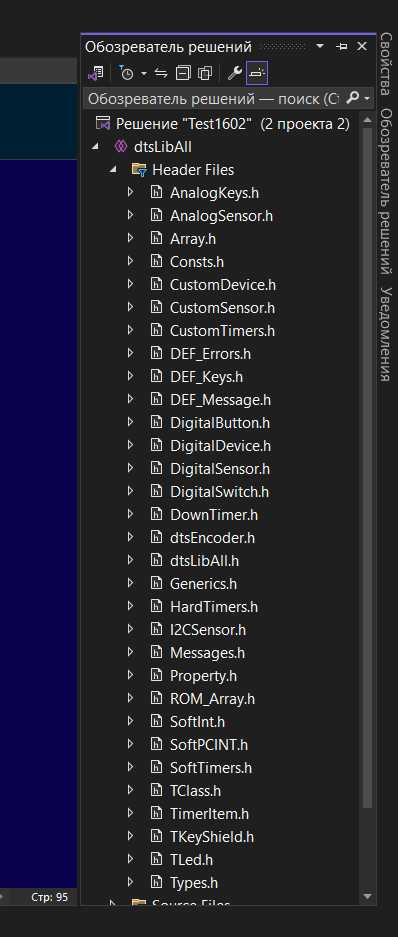This screenshot has height=937, width=398.
Task: Switch views between solutions and folders
Action: click(x=96, y=74)
